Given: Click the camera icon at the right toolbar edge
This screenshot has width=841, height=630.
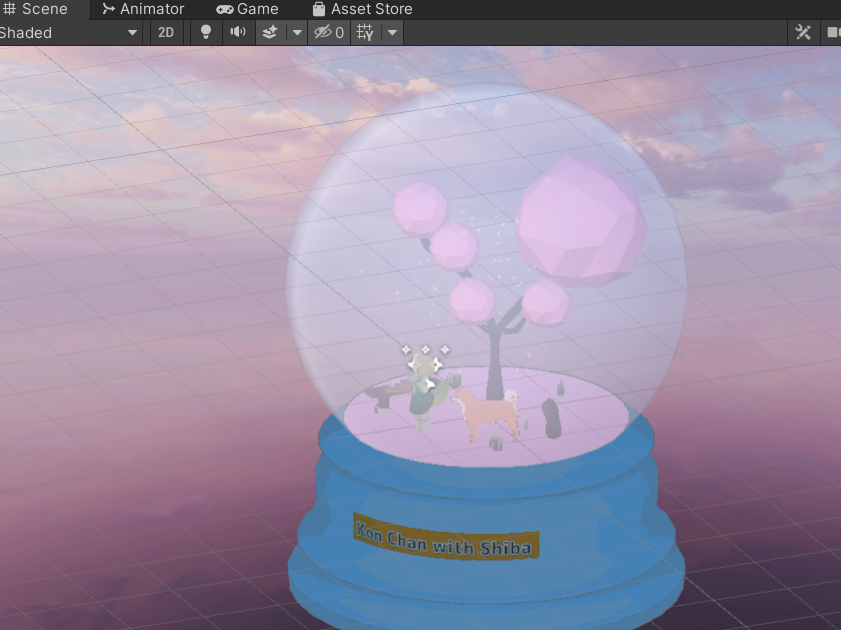Looking at the screenshot, I should pos(831,33).
